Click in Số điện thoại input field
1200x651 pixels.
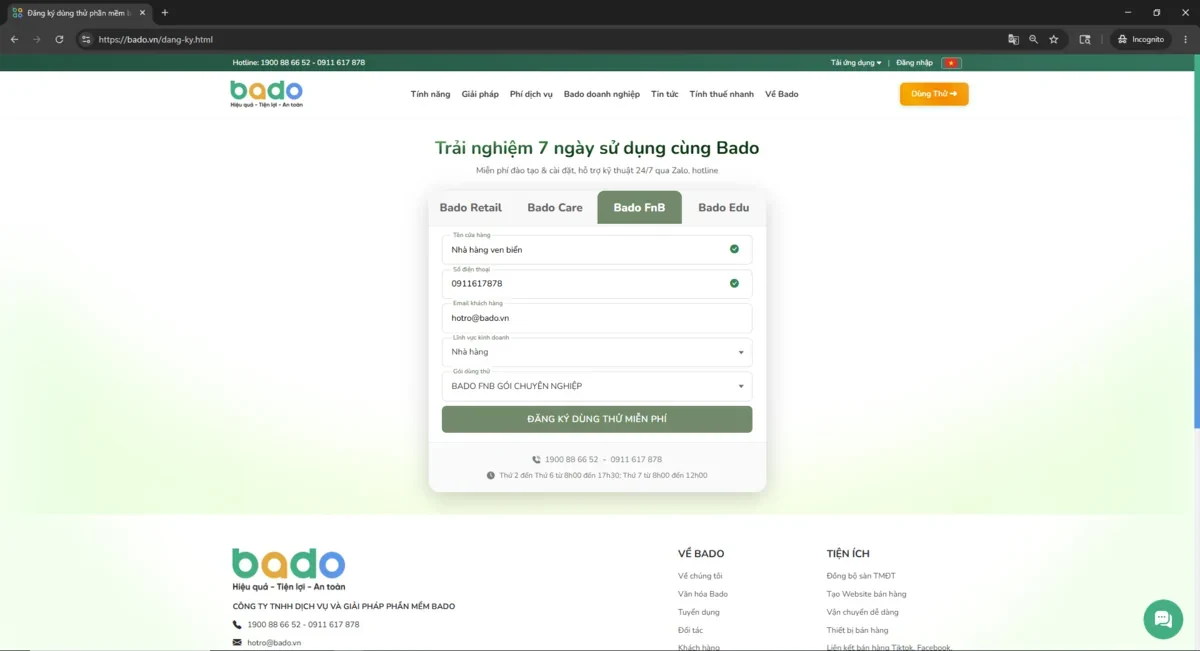597,283
